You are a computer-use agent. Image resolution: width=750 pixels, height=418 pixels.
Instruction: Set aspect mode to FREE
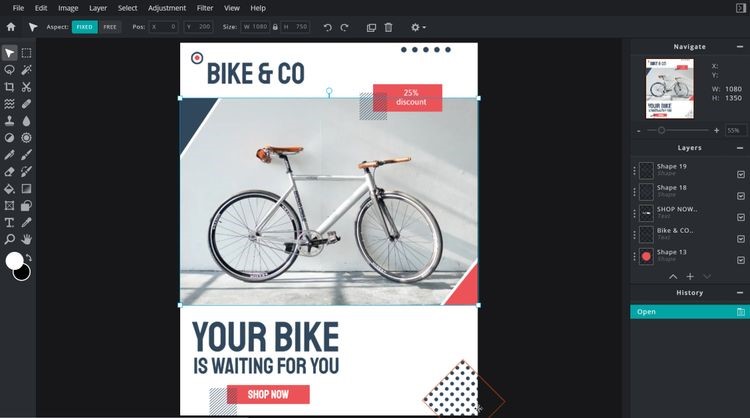pyautogui.click(x=110, y=27)
